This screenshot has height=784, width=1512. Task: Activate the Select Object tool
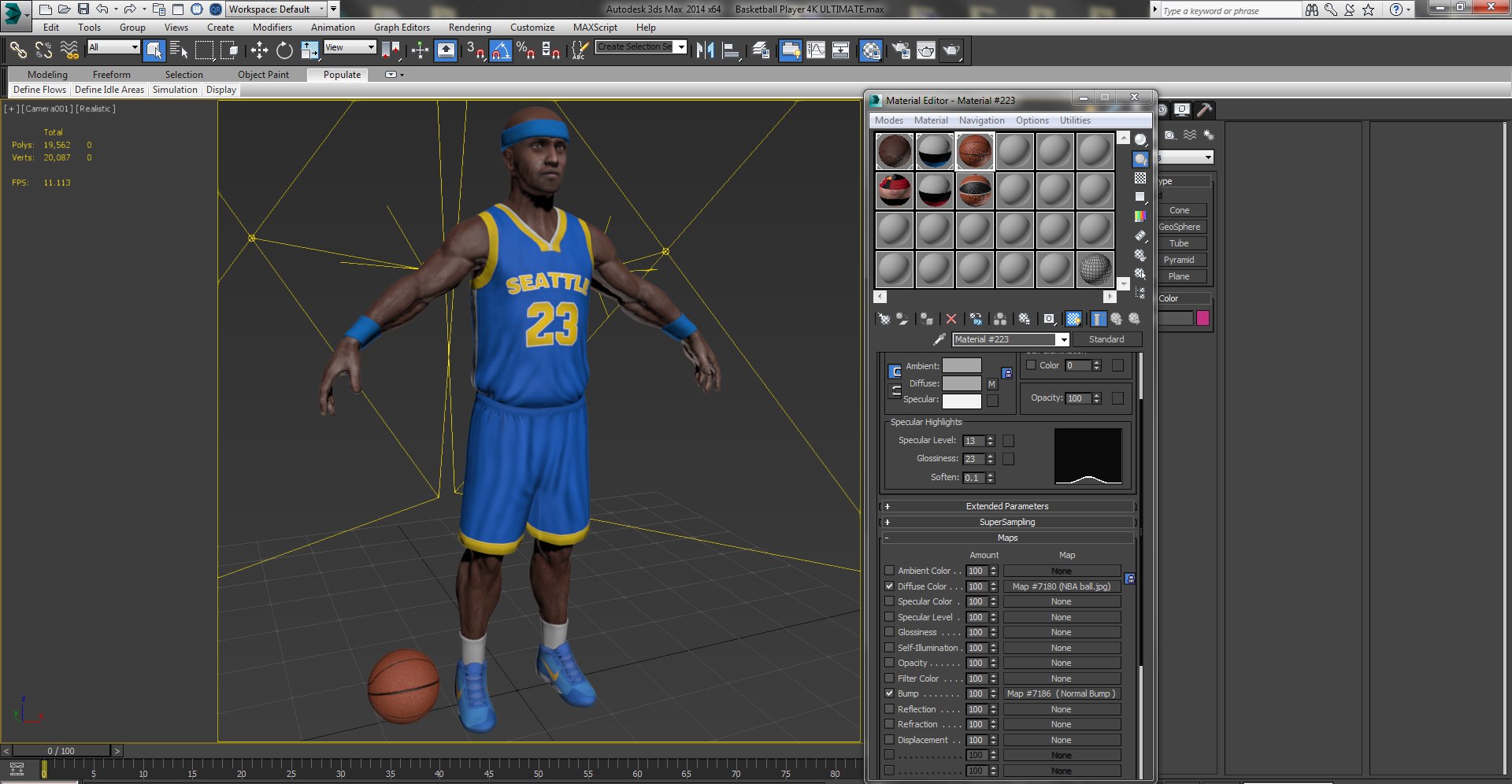[x=154, y=50]
